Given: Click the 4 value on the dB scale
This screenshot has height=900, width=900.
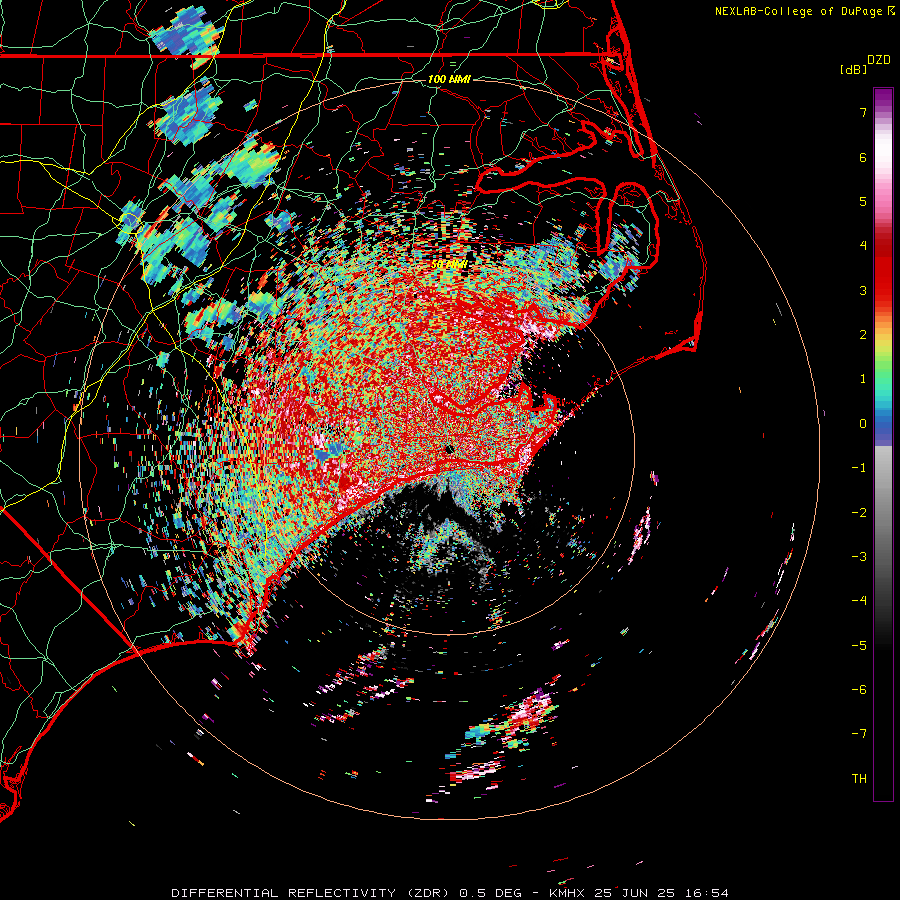Looking at the screenshot, I should pos(863,246).
